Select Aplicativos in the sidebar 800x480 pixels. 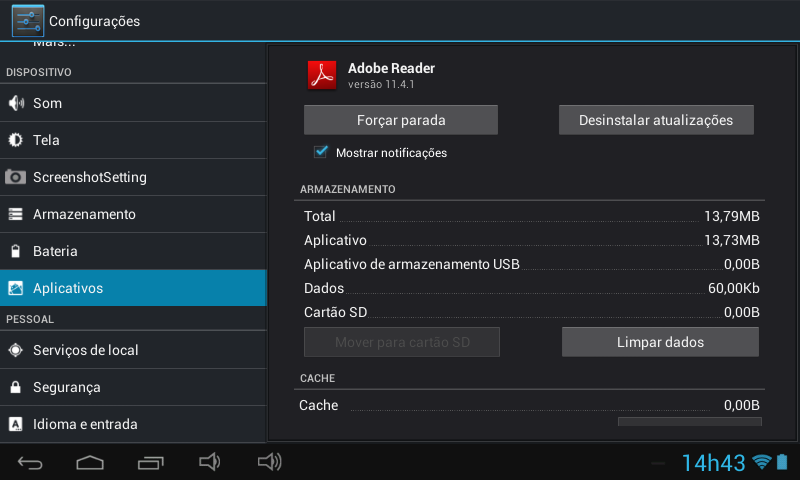tap(133, 288)
